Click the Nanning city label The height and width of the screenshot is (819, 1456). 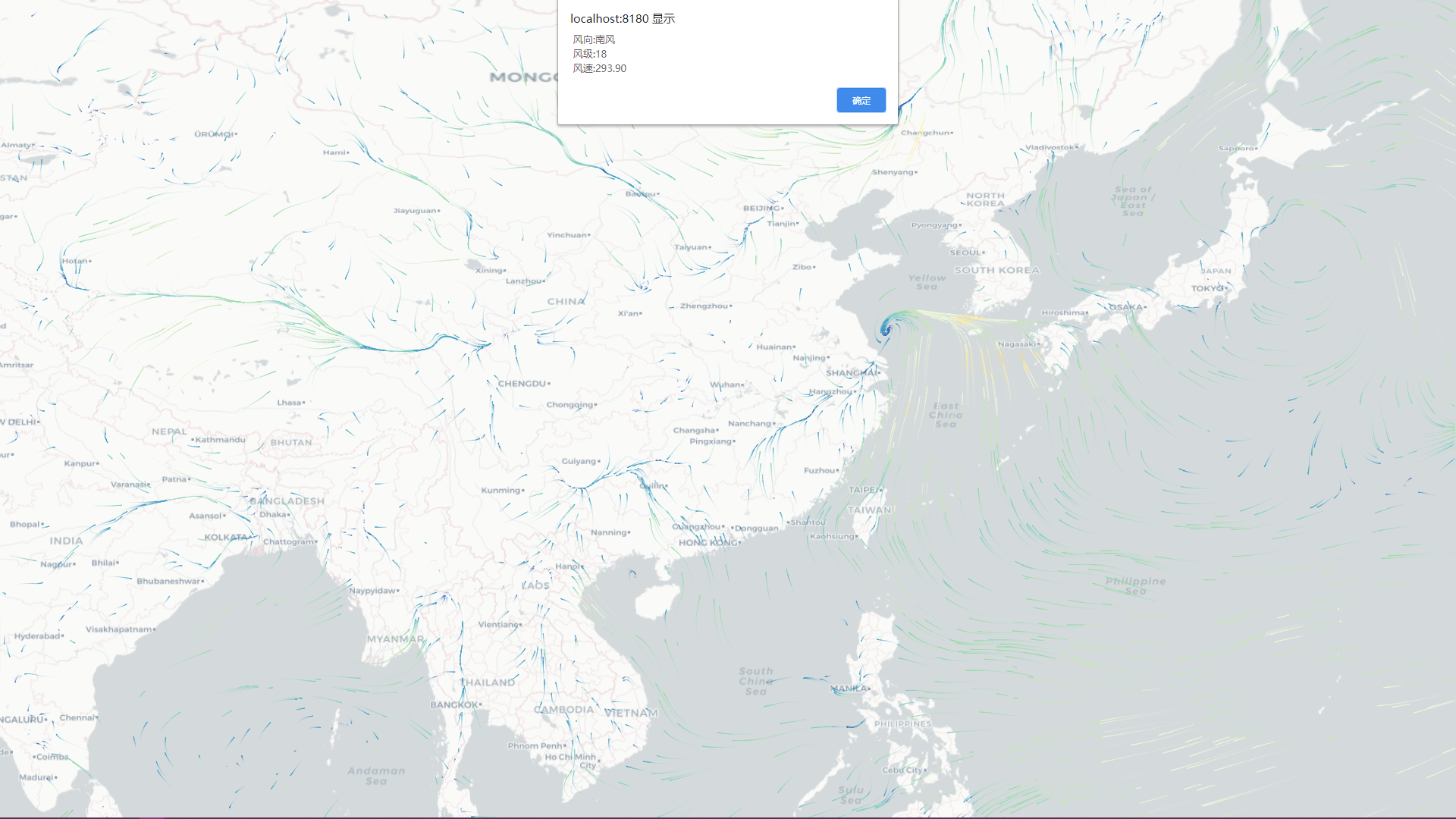[610, 532]
